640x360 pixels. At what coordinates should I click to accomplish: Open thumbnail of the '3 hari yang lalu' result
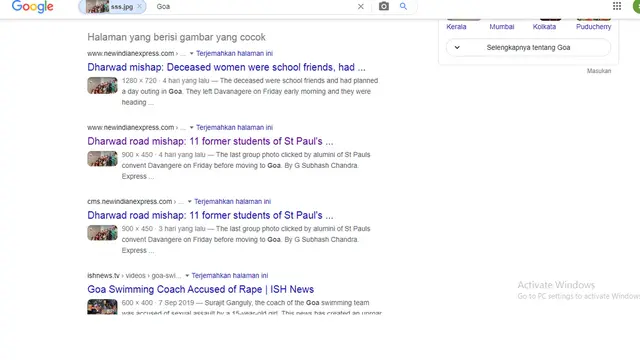point(102,233)
